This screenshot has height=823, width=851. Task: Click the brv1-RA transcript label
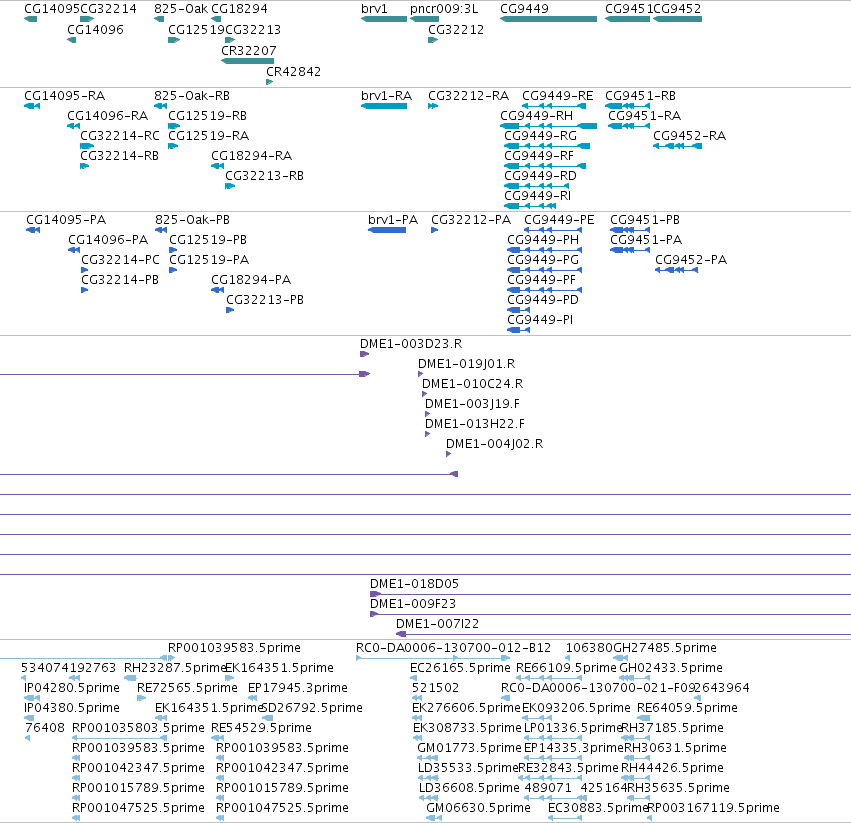click(x=386, y=96)
